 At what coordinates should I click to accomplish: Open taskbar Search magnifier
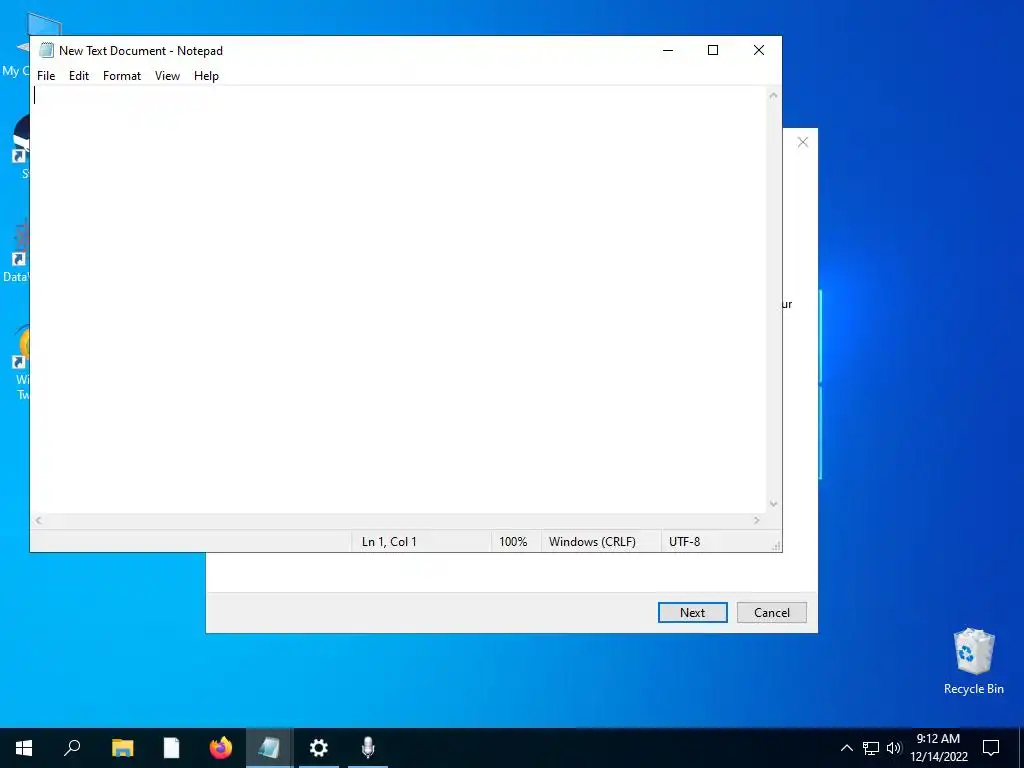pyautogui.click(x=72, y=748)
